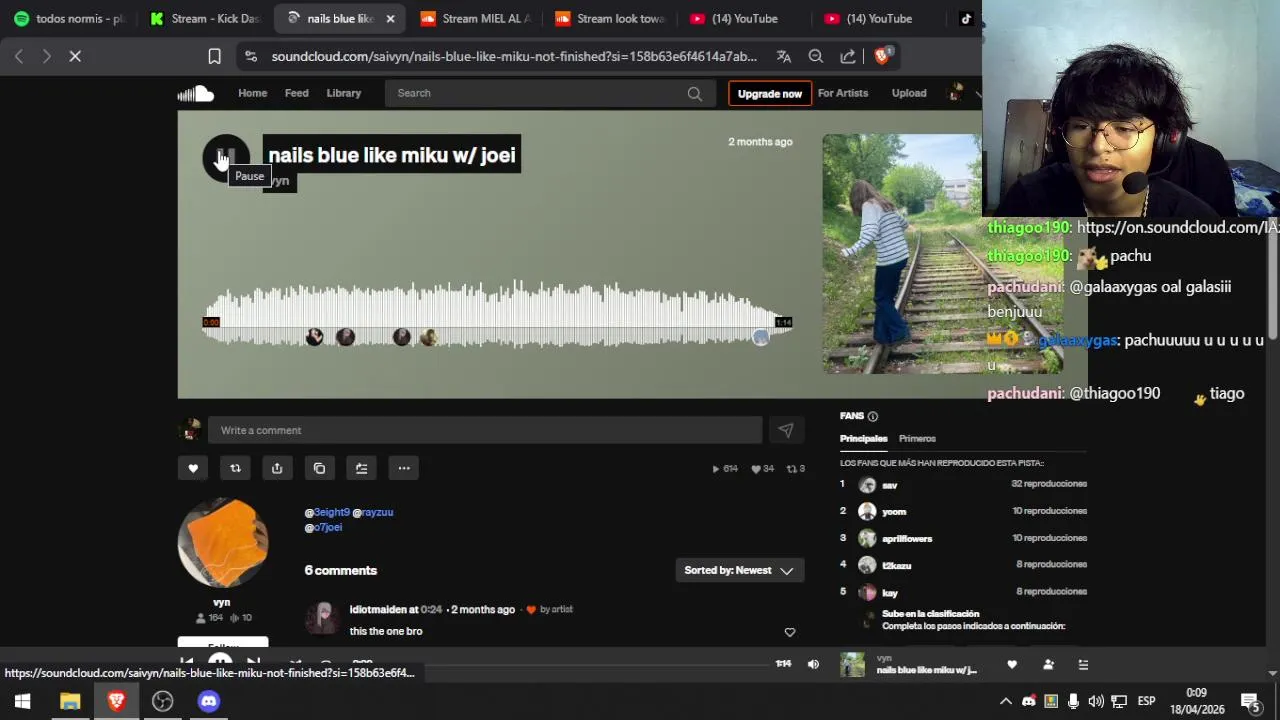
Task: Open the translate page icon
Action: click(784, 57)
